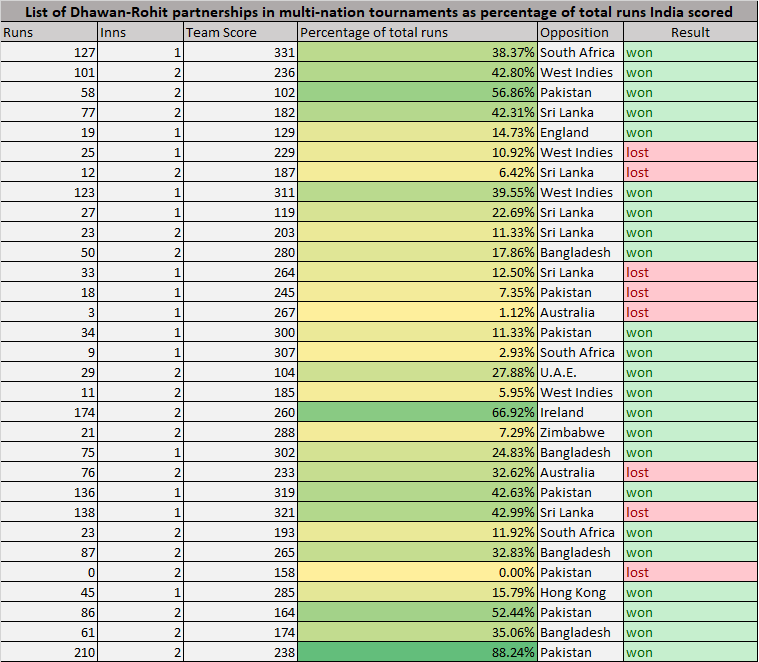Click the won result for 88.24% row
Image resolution: width=759 pixels, height=662 pixels.
point(691,652)
